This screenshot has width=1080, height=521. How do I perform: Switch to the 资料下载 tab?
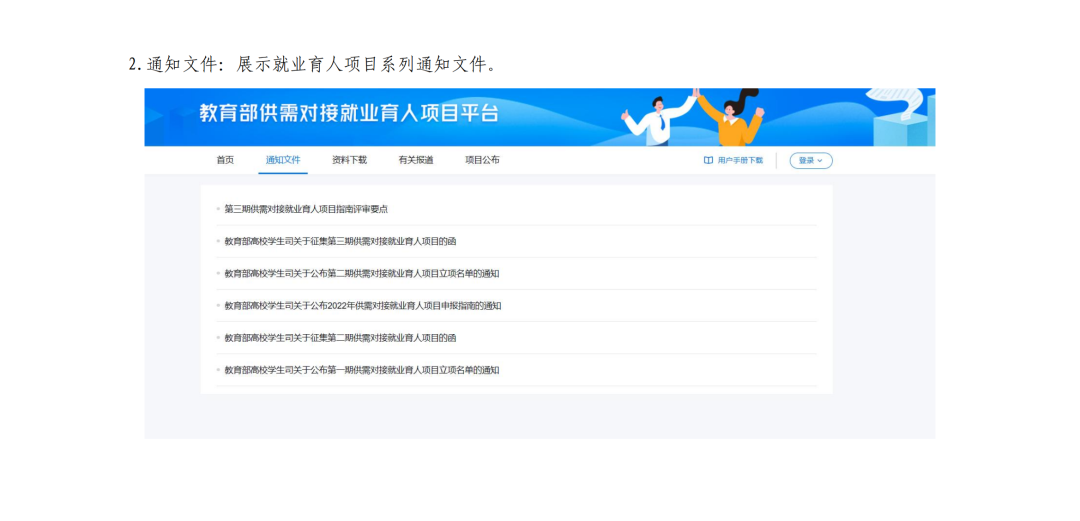click(x=349, y=160)
